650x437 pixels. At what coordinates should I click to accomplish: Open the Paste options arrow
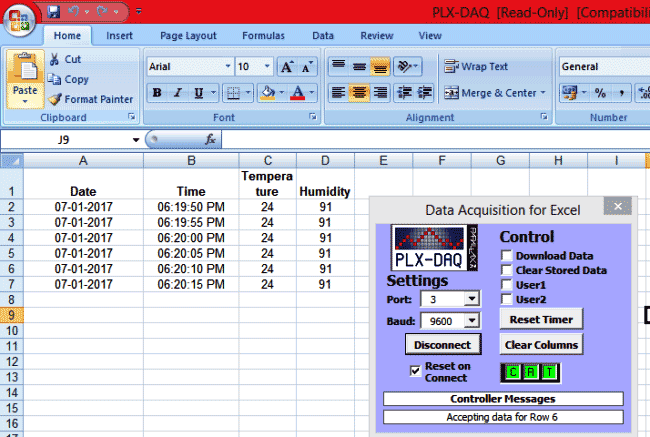pos(25,102)
